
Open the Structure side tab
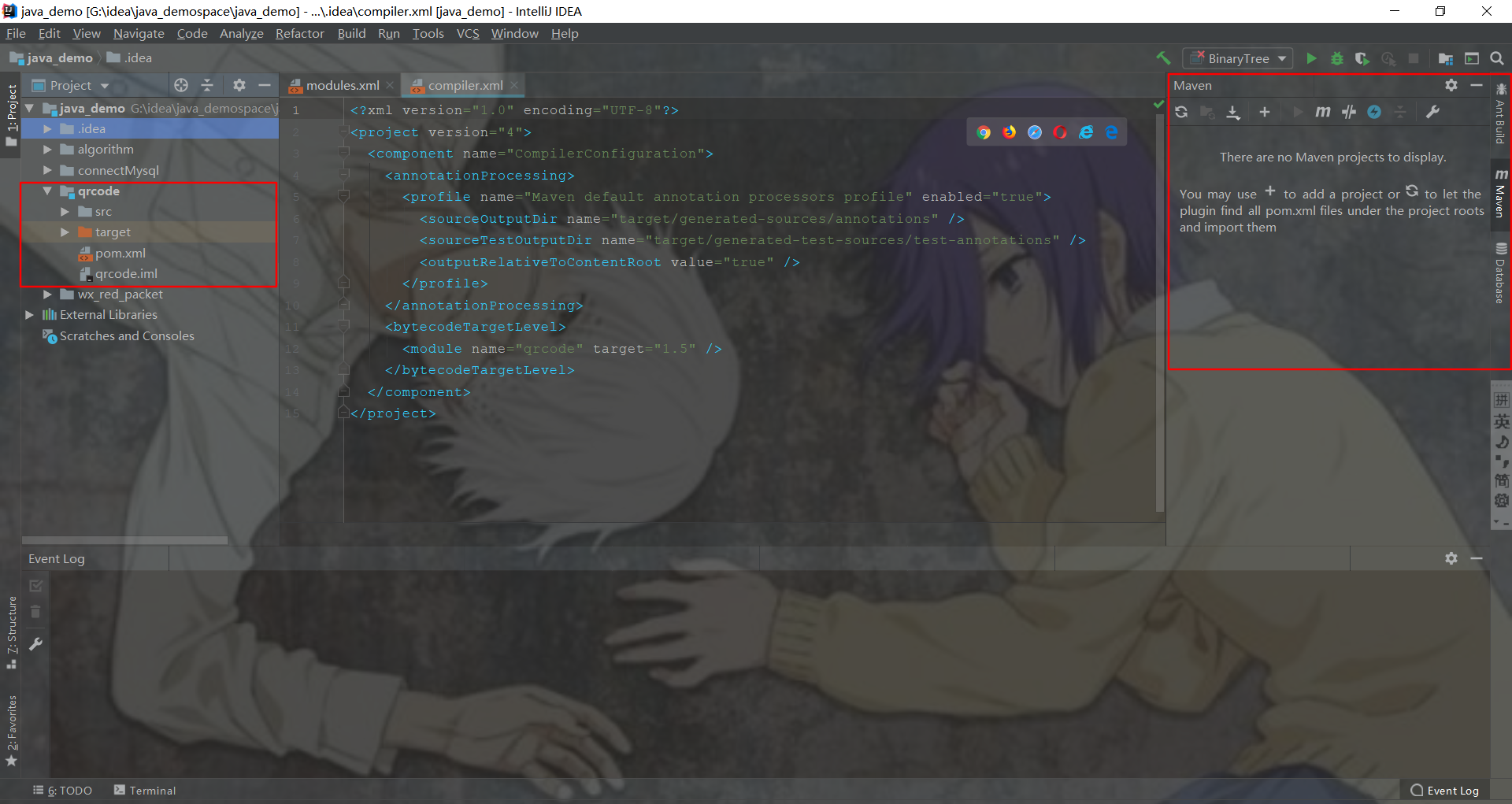tap(12, 632)
